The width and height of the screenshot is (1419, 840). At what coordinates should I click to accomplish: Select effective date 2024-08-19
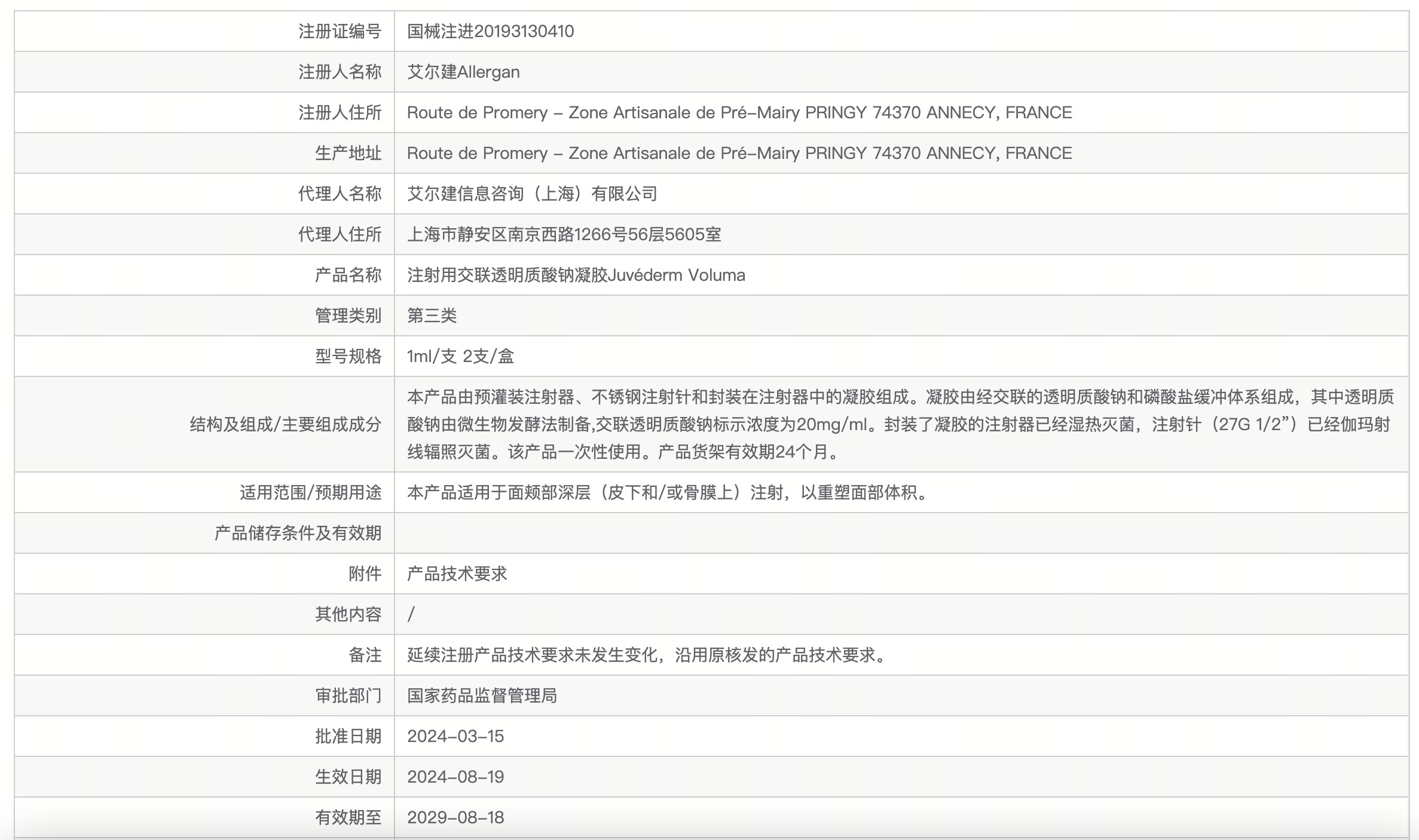tap(455, 777)
